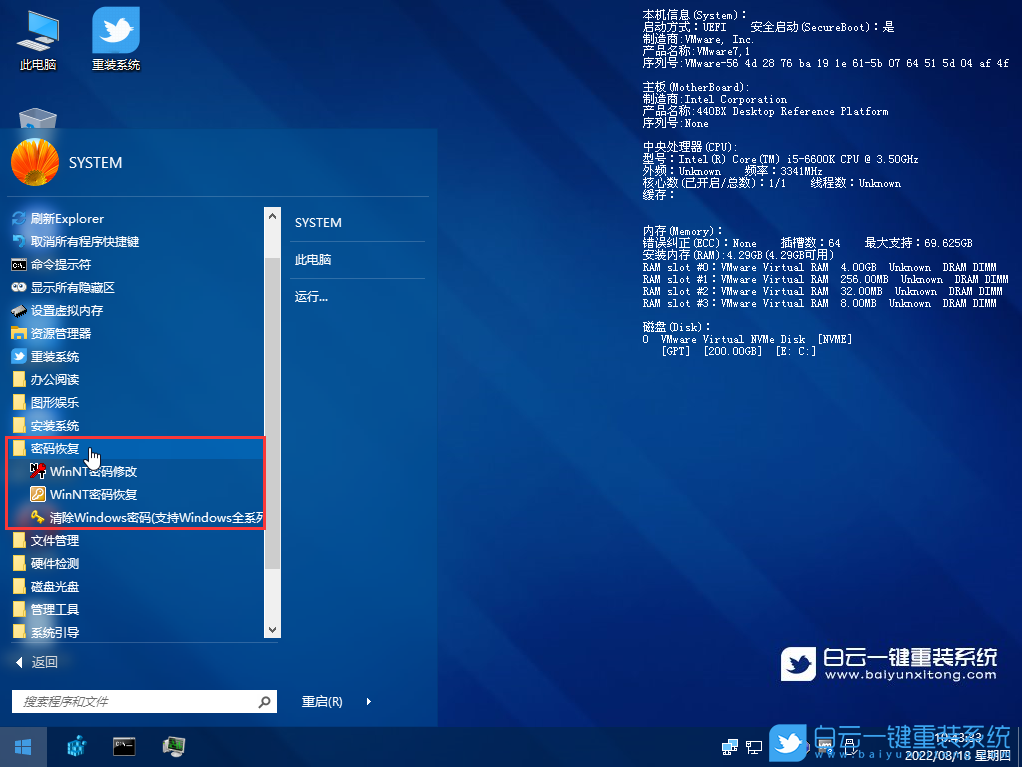Click 重装系统 desktop shortcut icon
This screenshot has width=1022, height=767.
click(x=116, y=40)
